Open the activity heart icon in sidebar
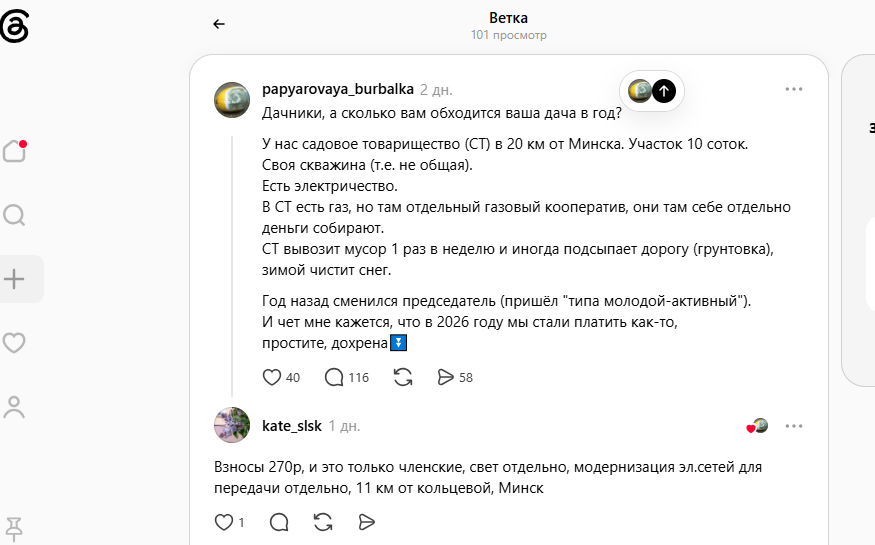Screen dimensions: 875x545 14,343
